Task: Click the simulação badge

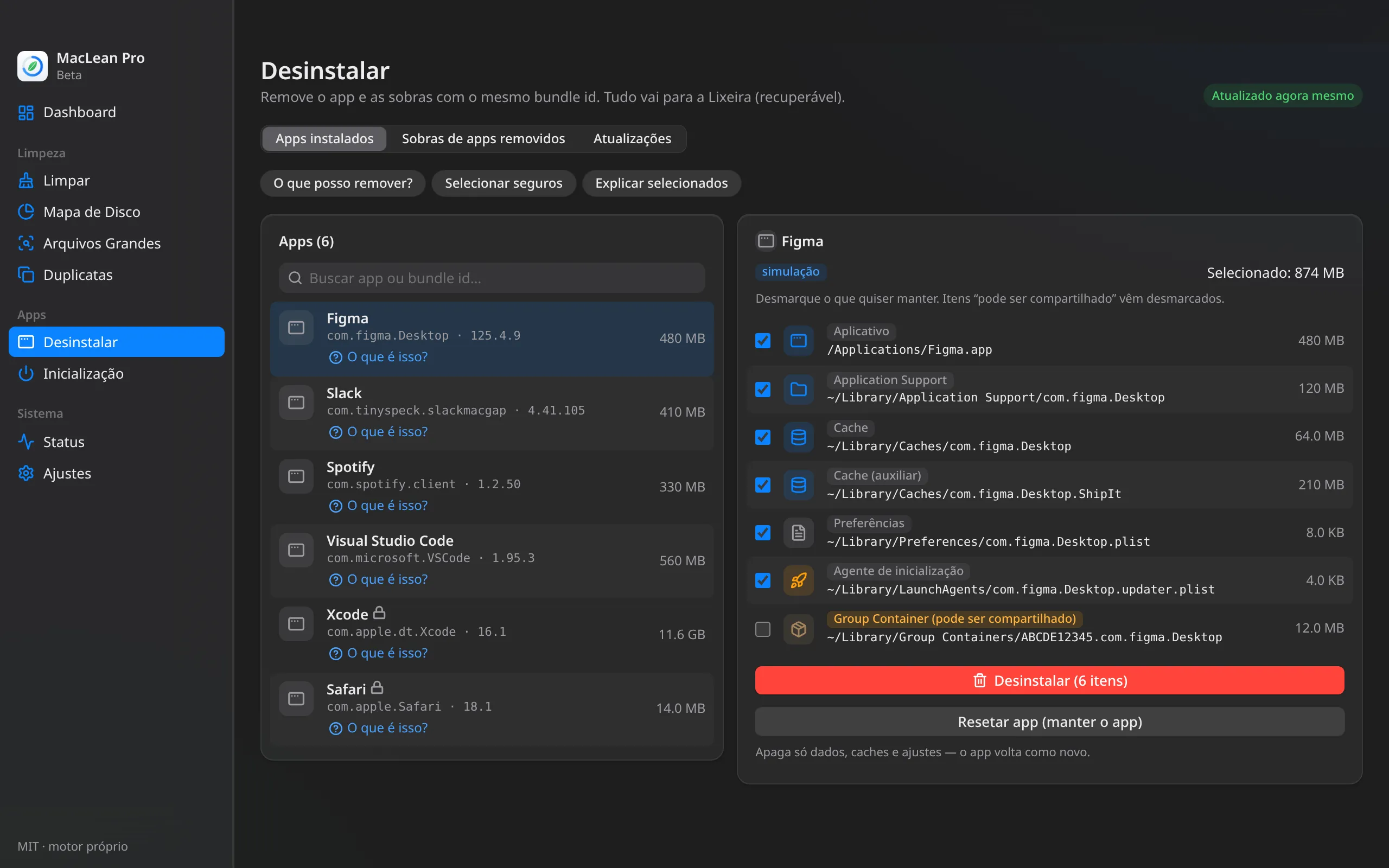Action: point(791,272)
